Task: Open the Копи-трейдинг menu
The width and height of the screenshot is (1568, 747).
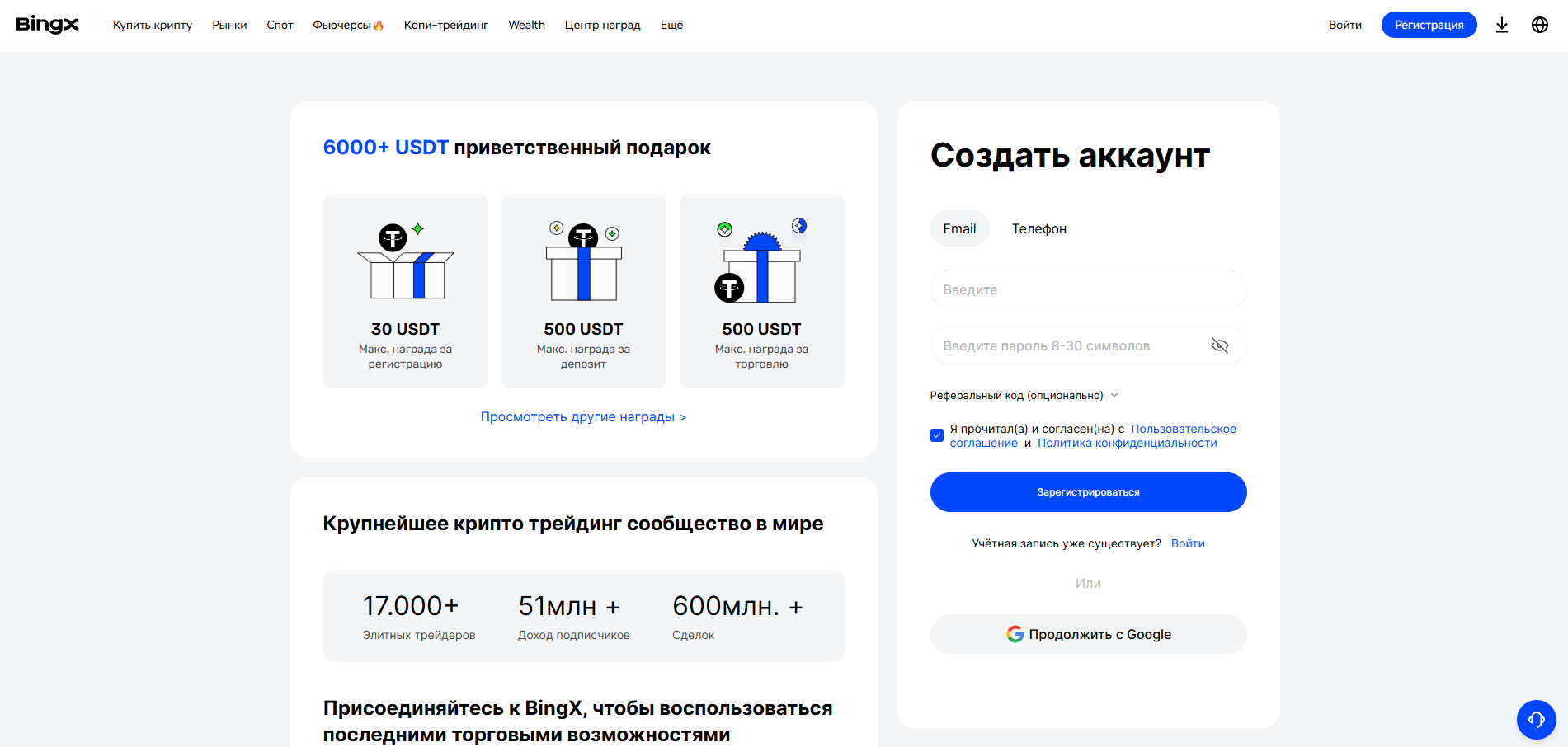Action: coord(446,25)
